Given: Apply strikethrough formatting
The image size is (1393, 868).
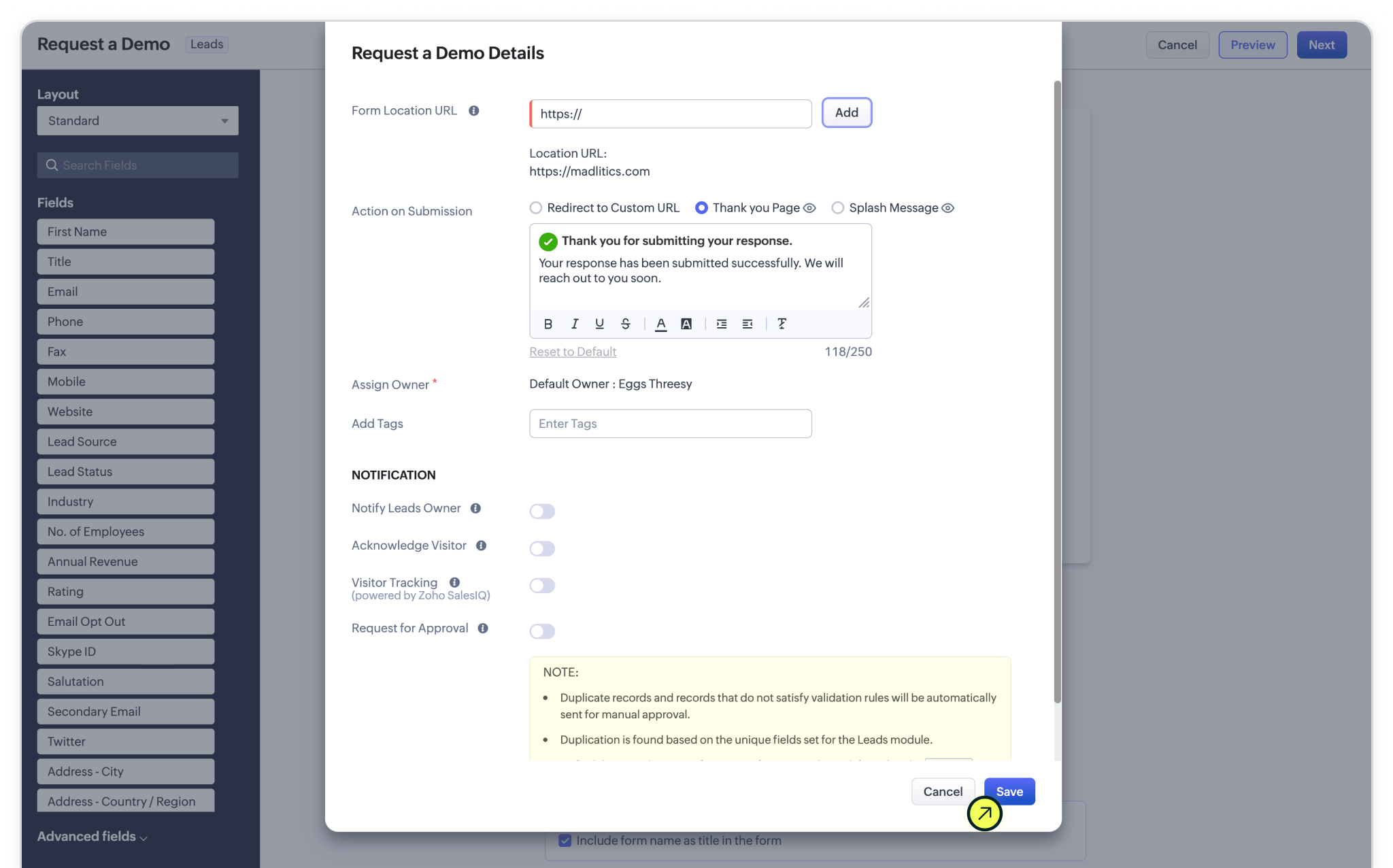Looking at the screenshot, I should point(625,324).
